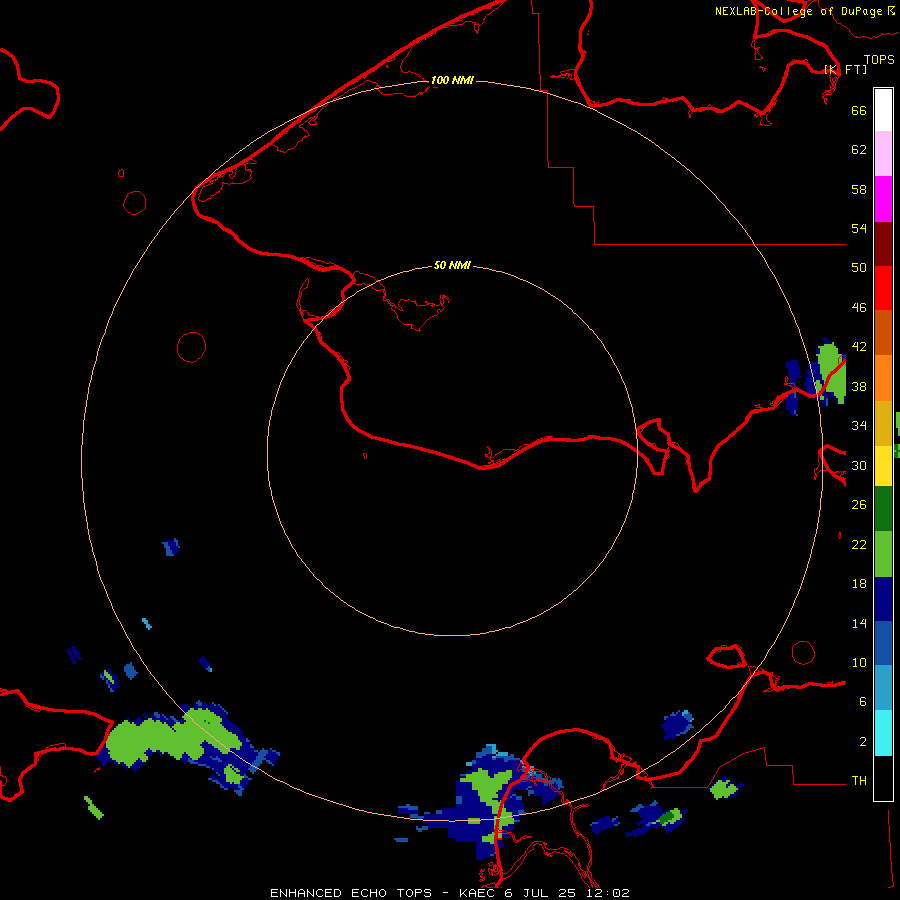
Task: Click the medium blue legend swatch
Action: pos(883,643)
